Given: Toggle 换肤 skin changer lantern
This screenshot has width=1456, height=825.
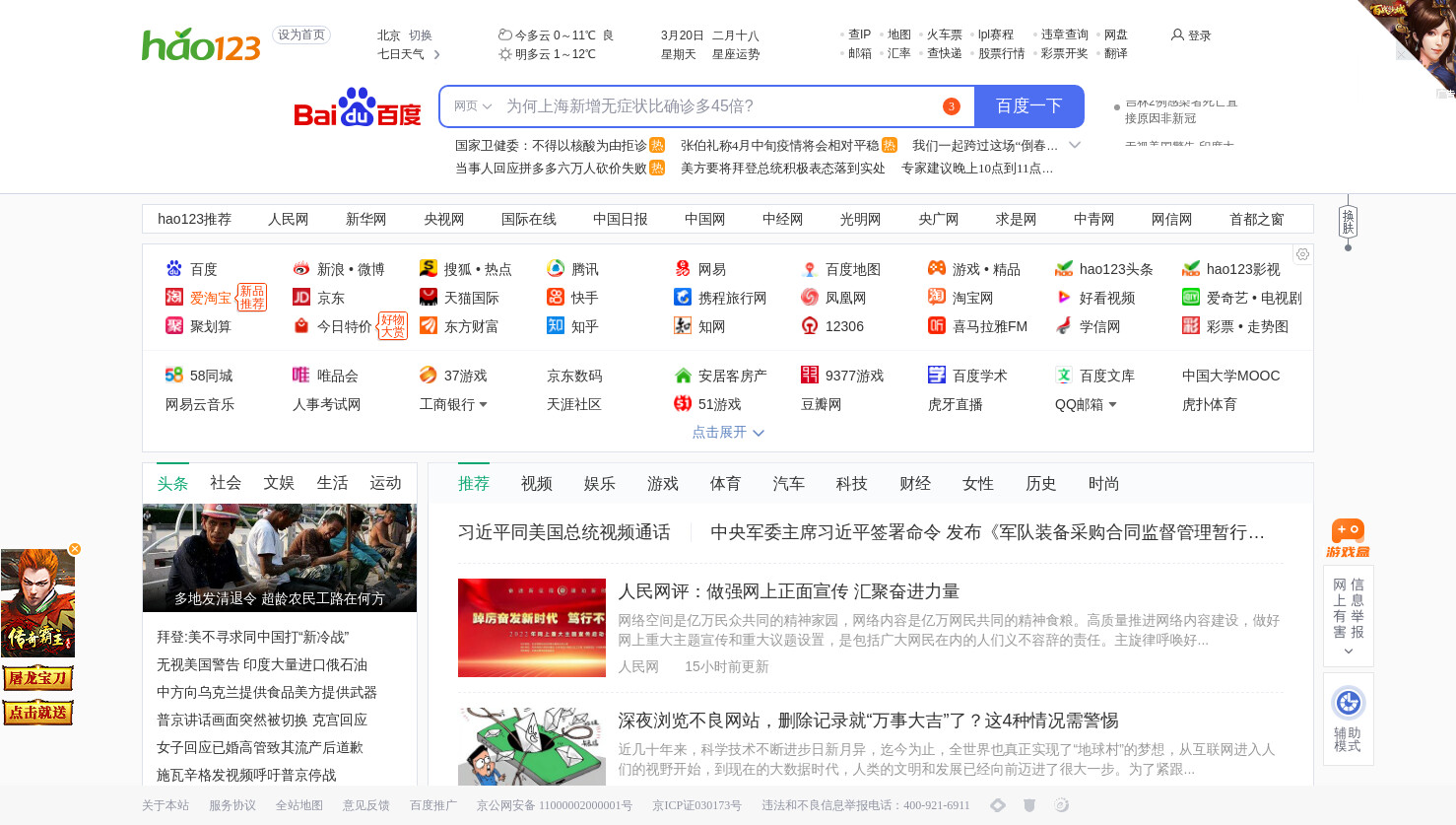Looking at the screenshot, I should point(1348,223).
